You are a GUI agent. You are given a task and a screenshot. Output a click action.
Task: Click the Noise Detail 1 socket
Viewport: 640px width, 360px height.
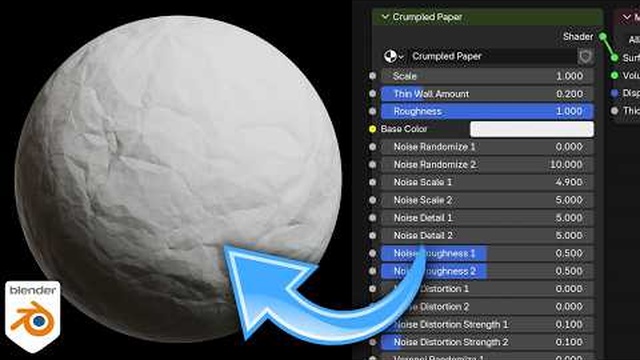tap(372, 218)
